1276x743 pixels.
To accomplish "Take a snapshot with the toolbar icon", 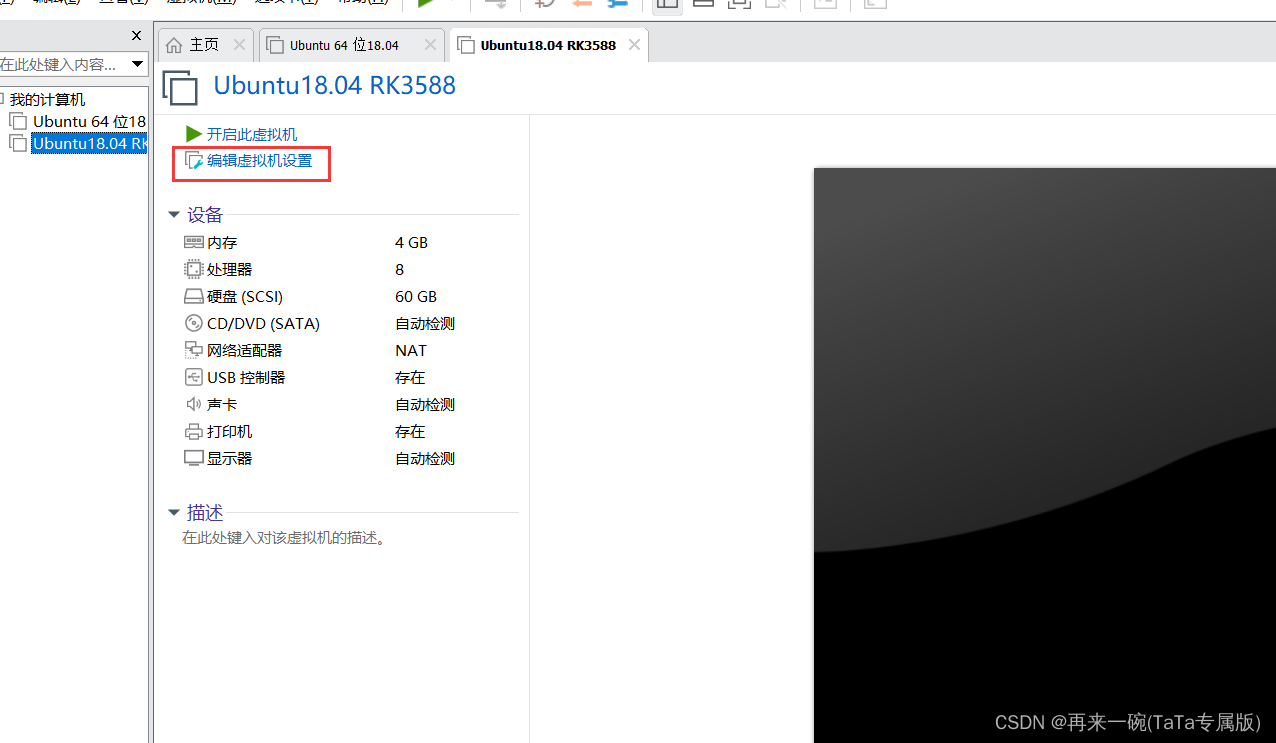I will point(545,5).
